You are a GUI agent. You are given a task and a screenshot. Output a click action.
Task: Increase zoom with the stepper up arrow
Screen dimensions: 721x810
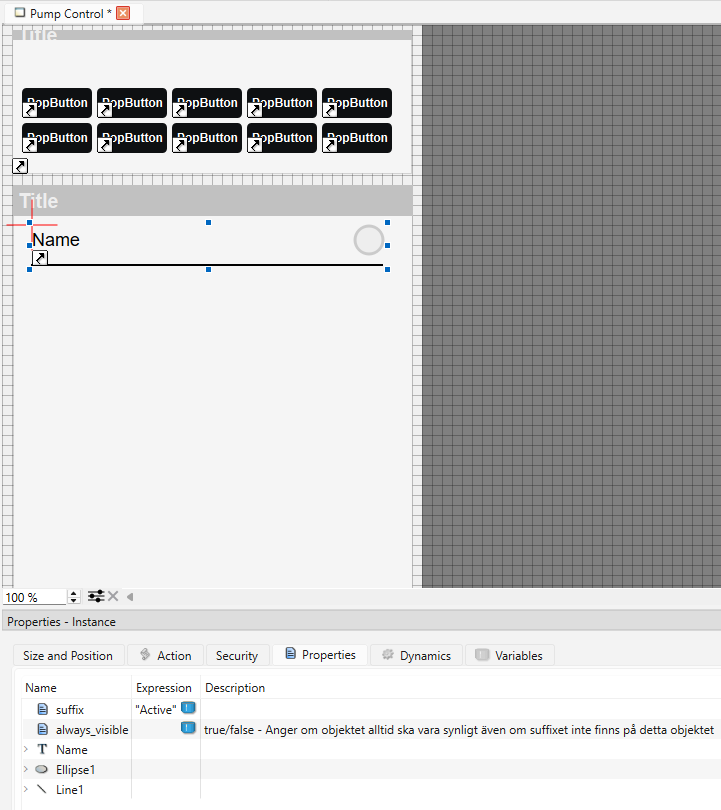[x=73, y=593]
